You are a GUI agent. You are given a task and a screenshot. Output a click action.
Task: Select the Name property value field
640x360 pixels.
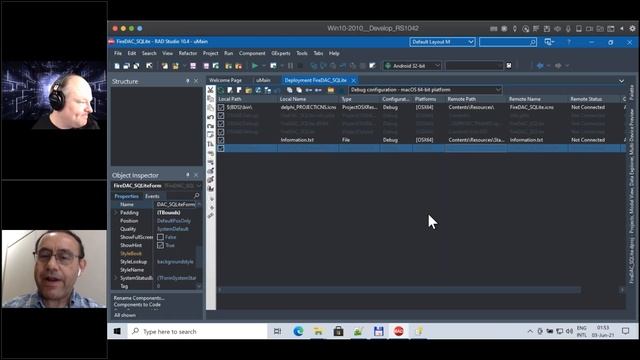click(176, 204)
